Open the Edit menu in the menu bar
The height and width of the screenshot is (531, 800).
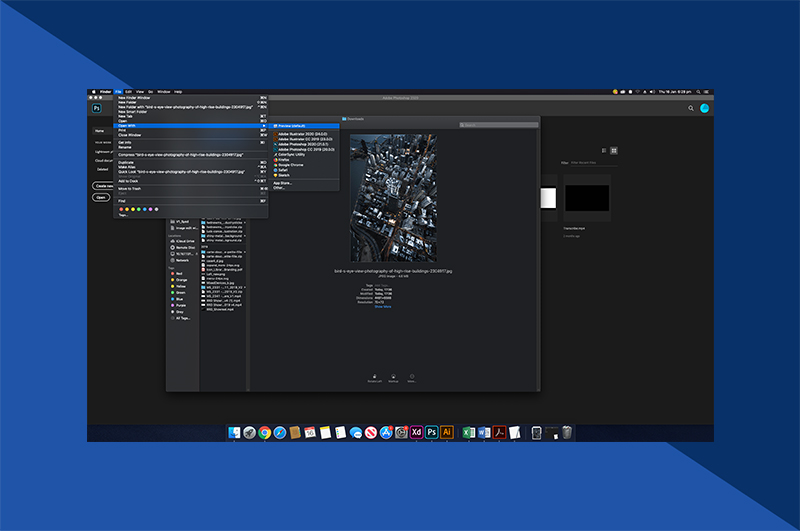click(129, 92)
